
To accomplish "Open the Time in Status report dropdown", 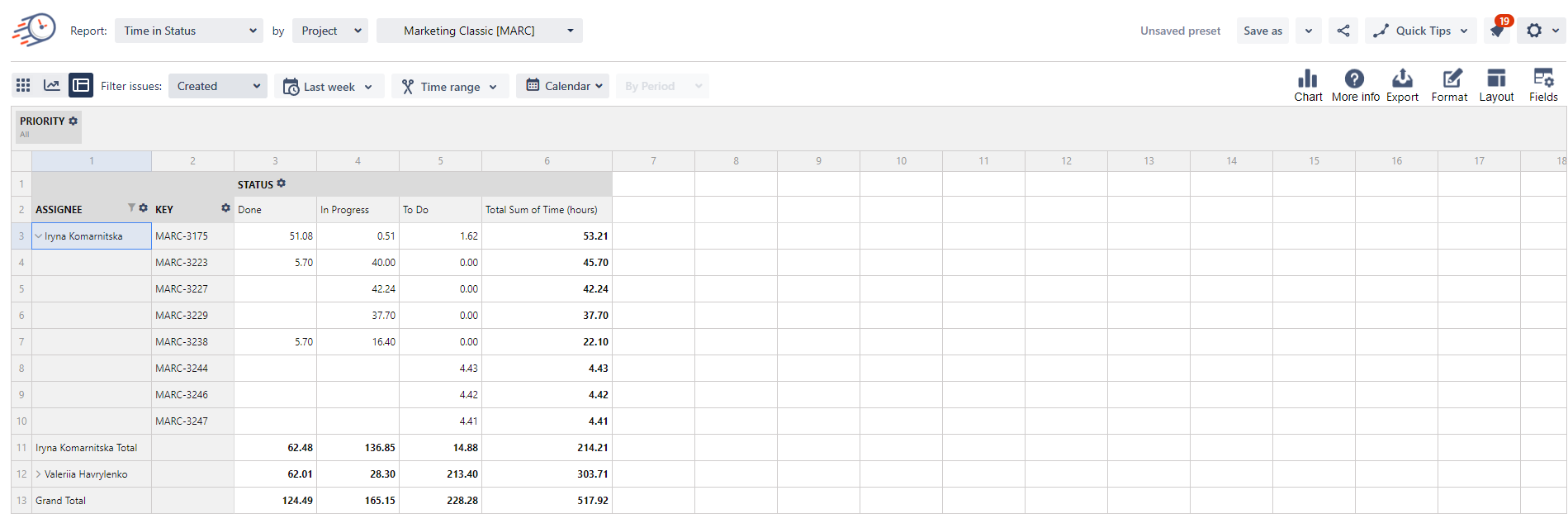I will (189, 31).
